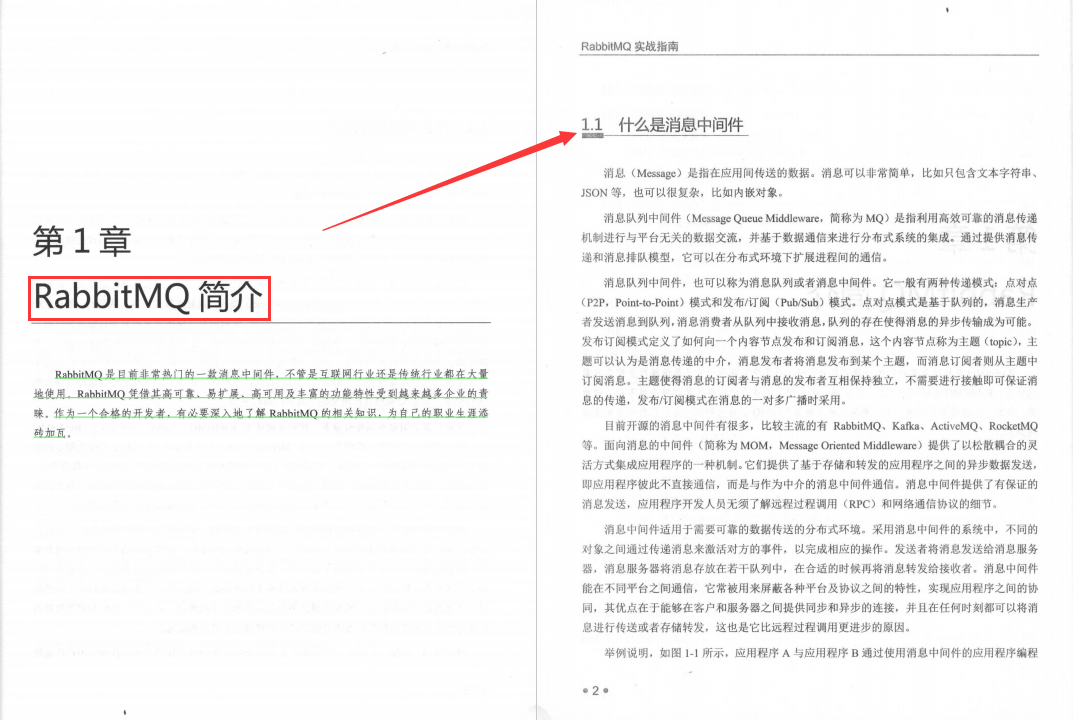The image size is (1073, 720).
Task: Click the line starting 举例说明，如图 1-1 所示
Action: click(x=820, y=653)
